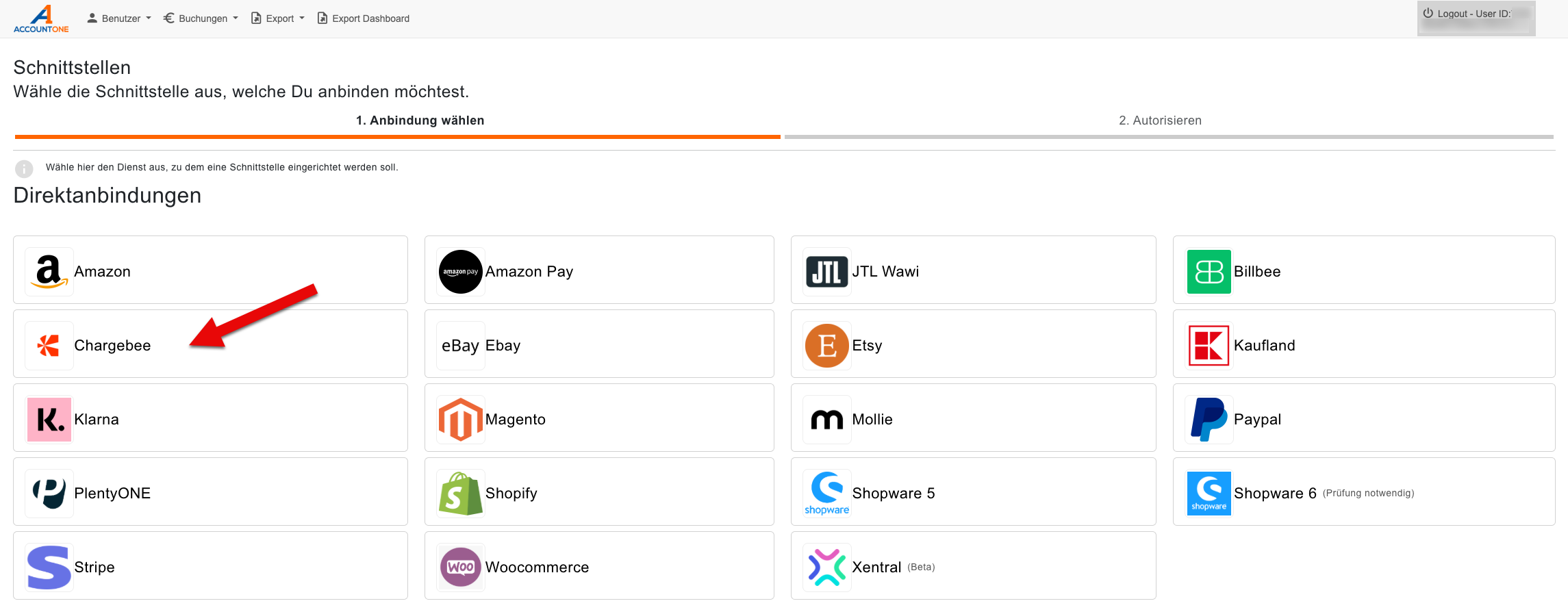Viewport: 1568px width, 612px height.
Task: Select the Billbee green icon
Action: pyautogui.click(x=1209, y=272)
